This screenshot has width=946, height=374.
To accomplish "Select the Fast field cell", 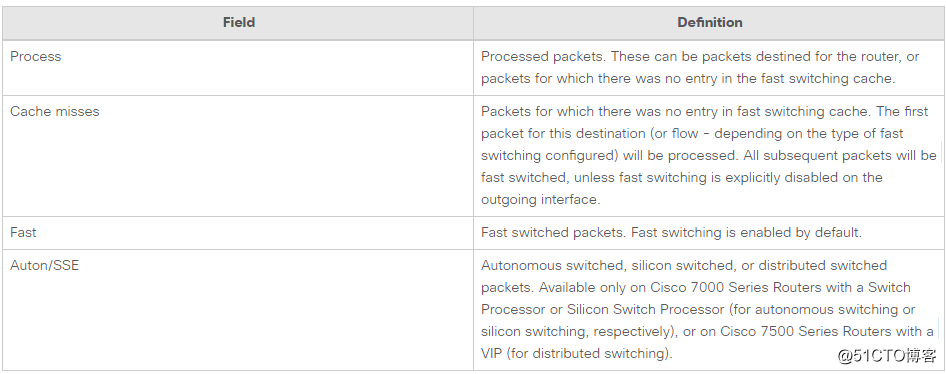I will pyautogui.click(x=238, y=233).
